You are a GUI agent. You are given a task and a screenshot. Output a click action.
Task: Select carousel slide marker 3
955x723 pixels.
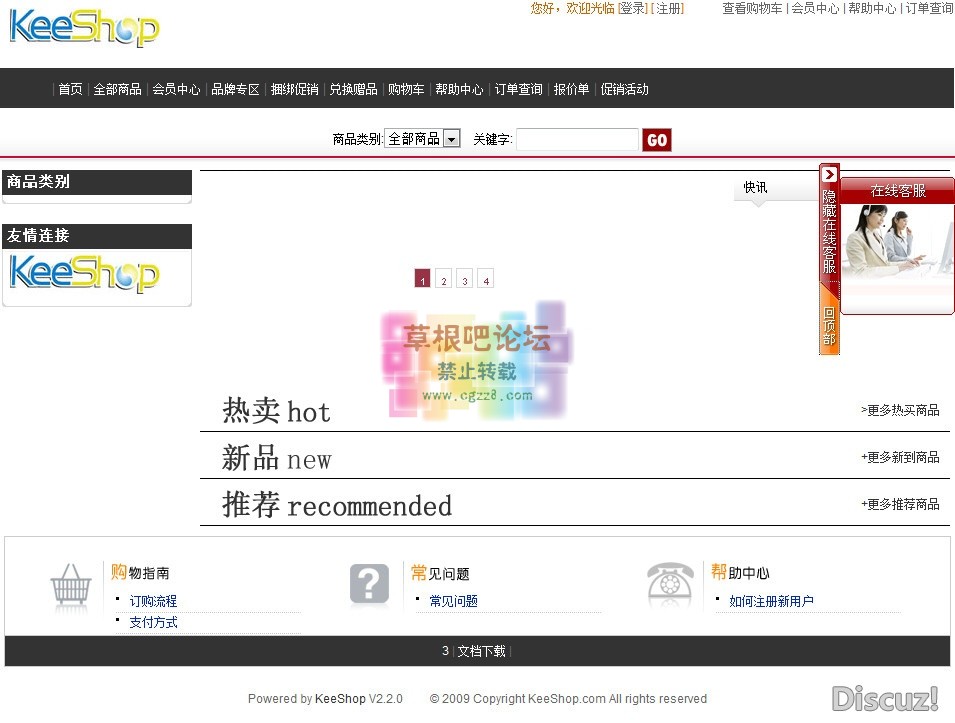pyautogui.click(x=464, y=280)
